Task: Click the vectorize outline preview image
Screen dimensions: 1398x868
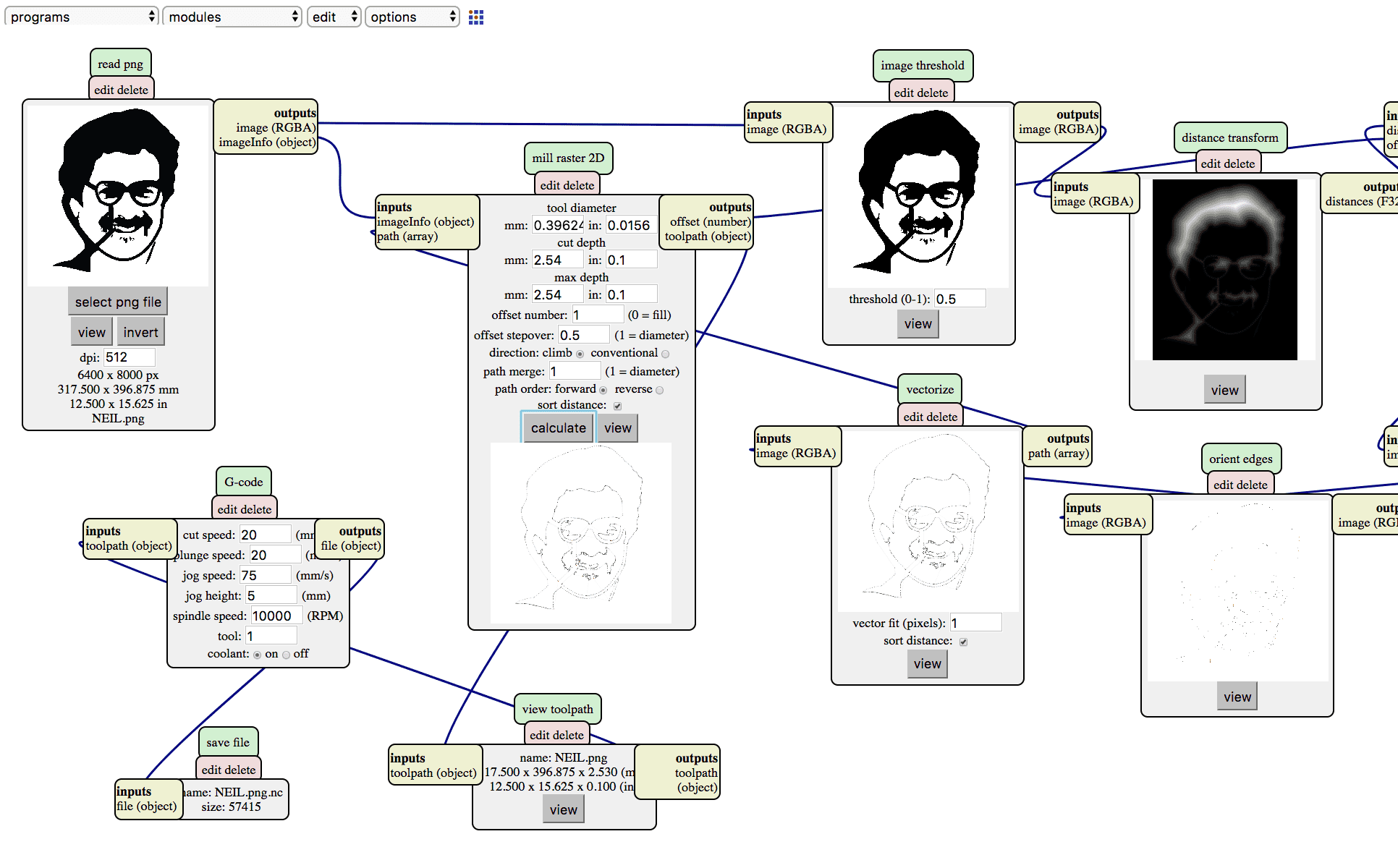Action: click(928, 521)
